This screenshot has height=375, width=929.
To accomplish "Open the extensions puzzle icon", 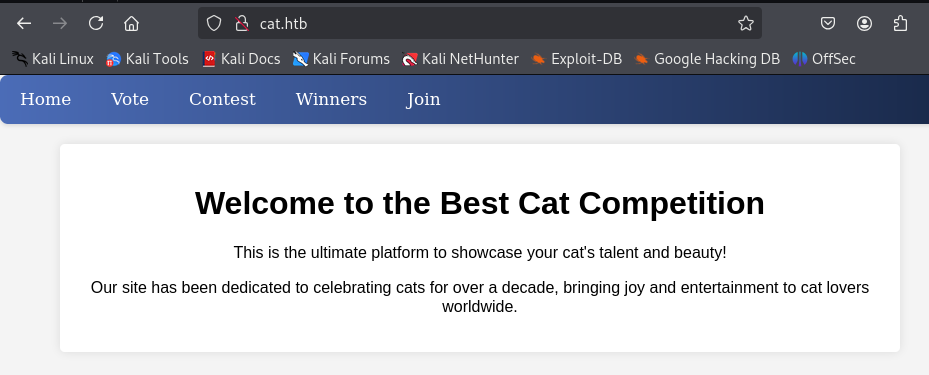I will pos(900,23).
